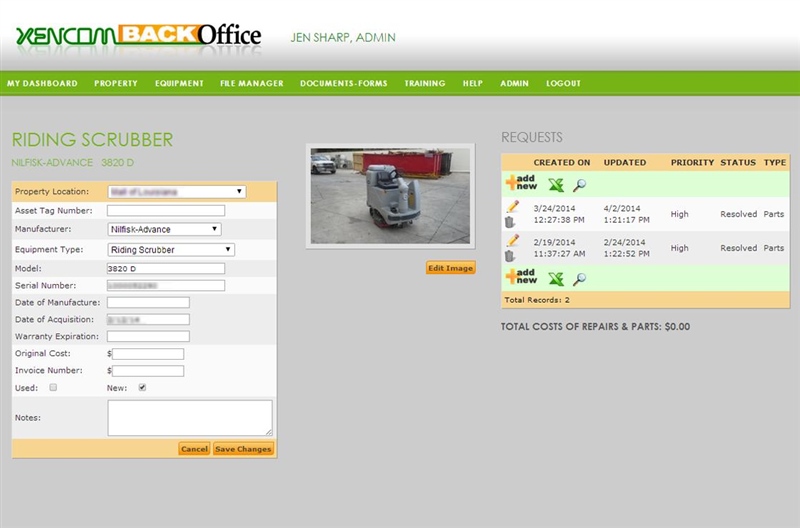Edit the 3/24/2014 request with pencil icon
This screenshot has width=800, height=528.
click(x=513, y=207)
